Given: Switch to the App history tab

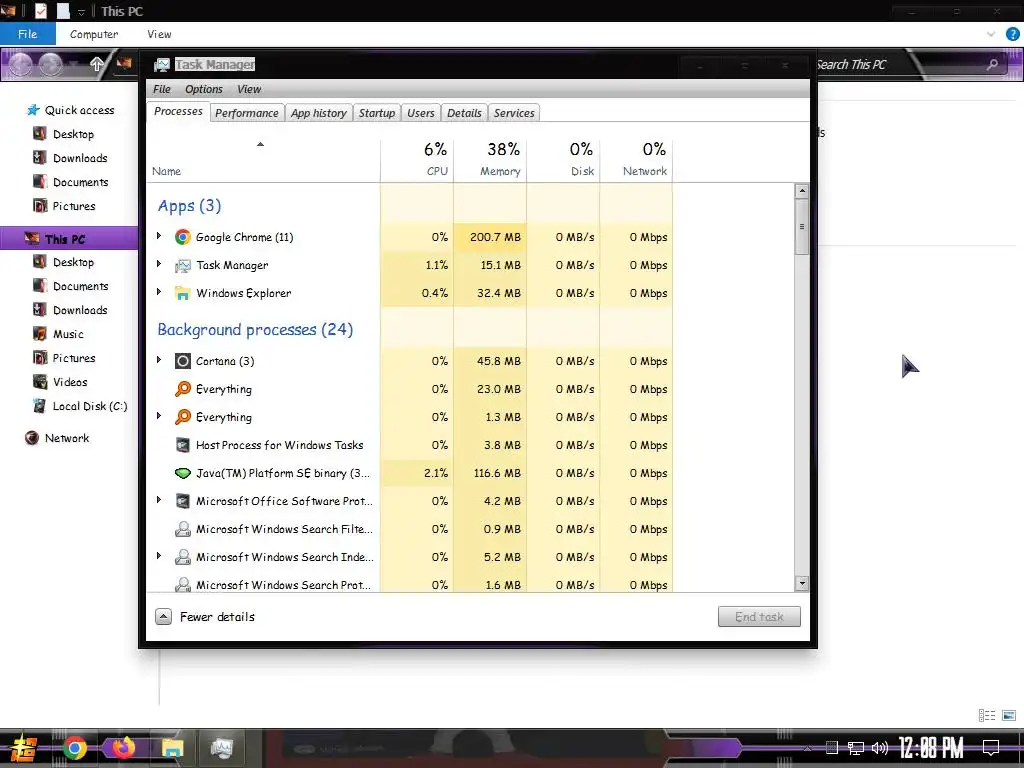Looking at the screenshot, I should [x=319, y=113].
